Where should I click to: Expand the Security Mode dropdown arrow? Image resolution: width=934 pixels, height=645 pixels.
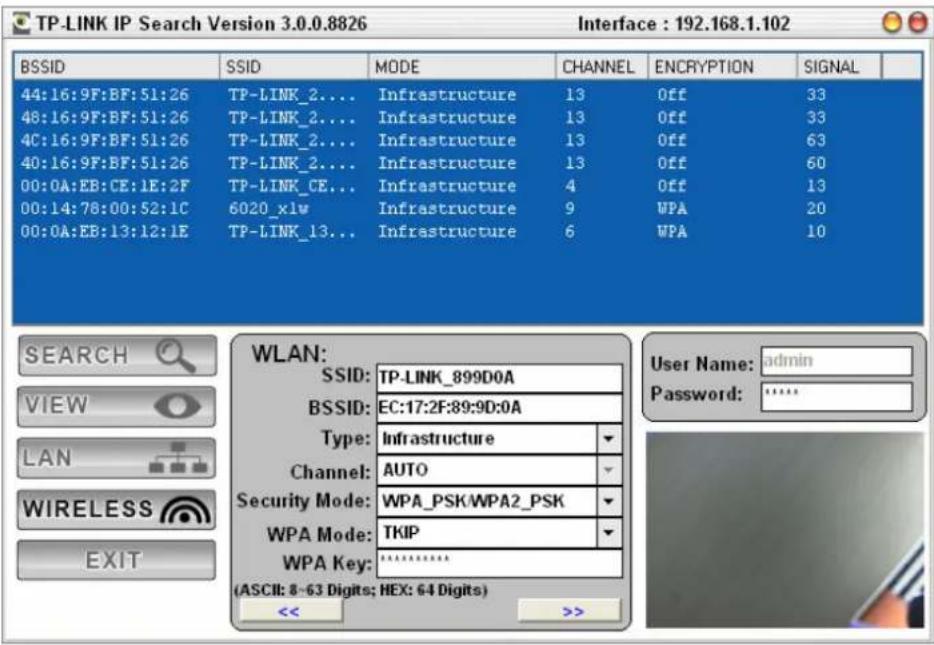click(x=608, y=501)
